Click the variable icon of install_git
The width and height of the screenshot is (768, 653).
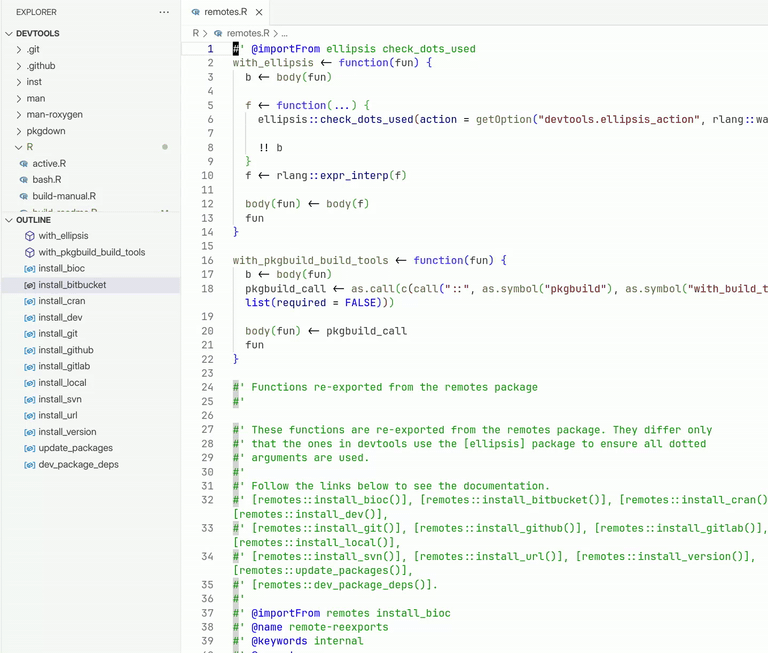(x=30, y=334)
